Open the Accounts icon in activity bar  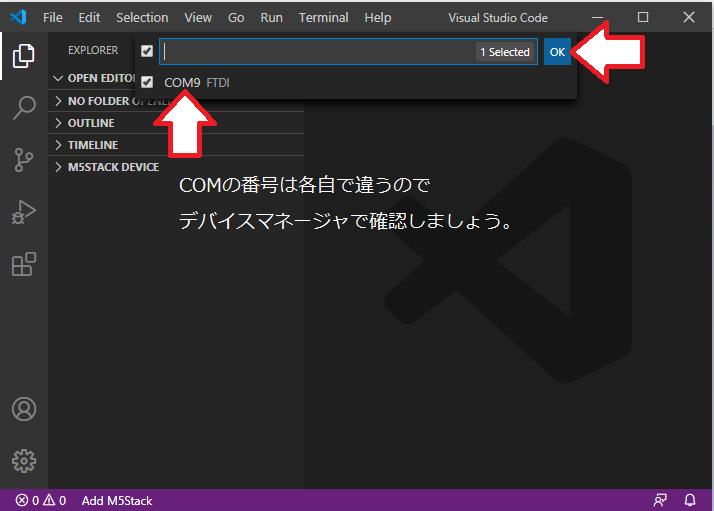tap(24, 409)
